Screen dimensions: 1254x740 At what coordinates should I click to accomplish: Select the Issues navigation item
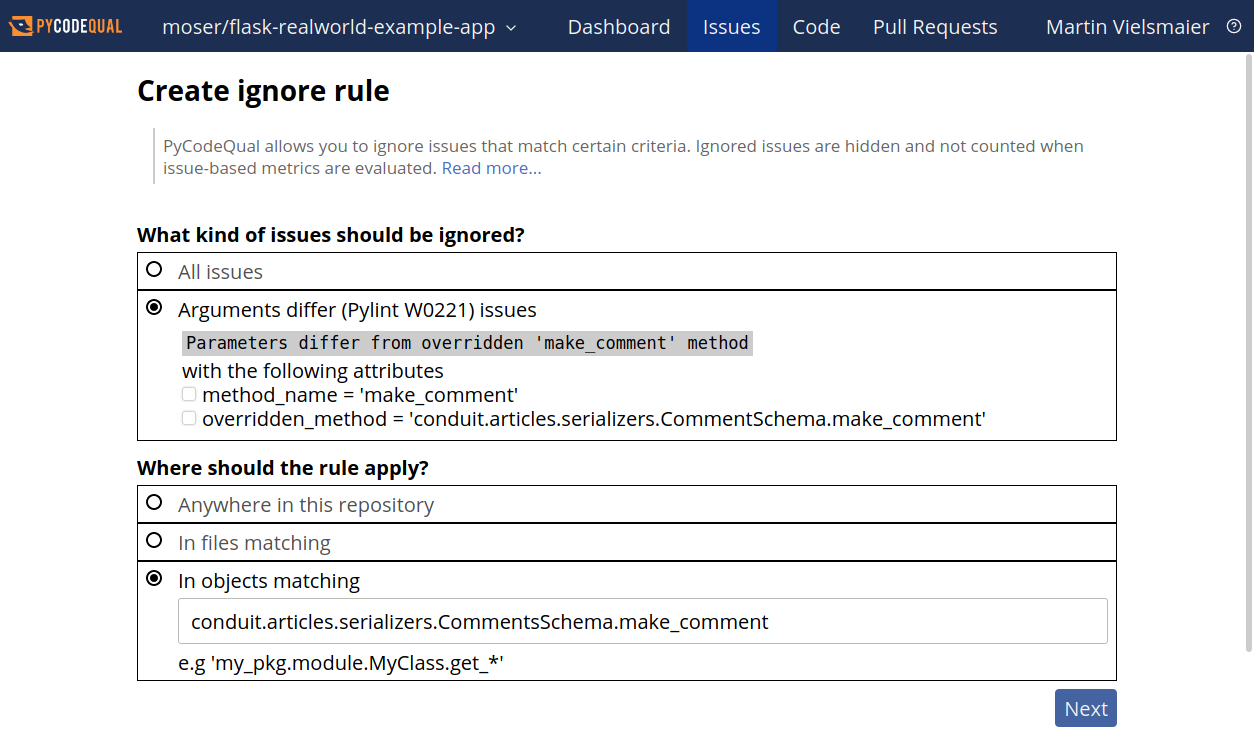click(x=731, y=27)
